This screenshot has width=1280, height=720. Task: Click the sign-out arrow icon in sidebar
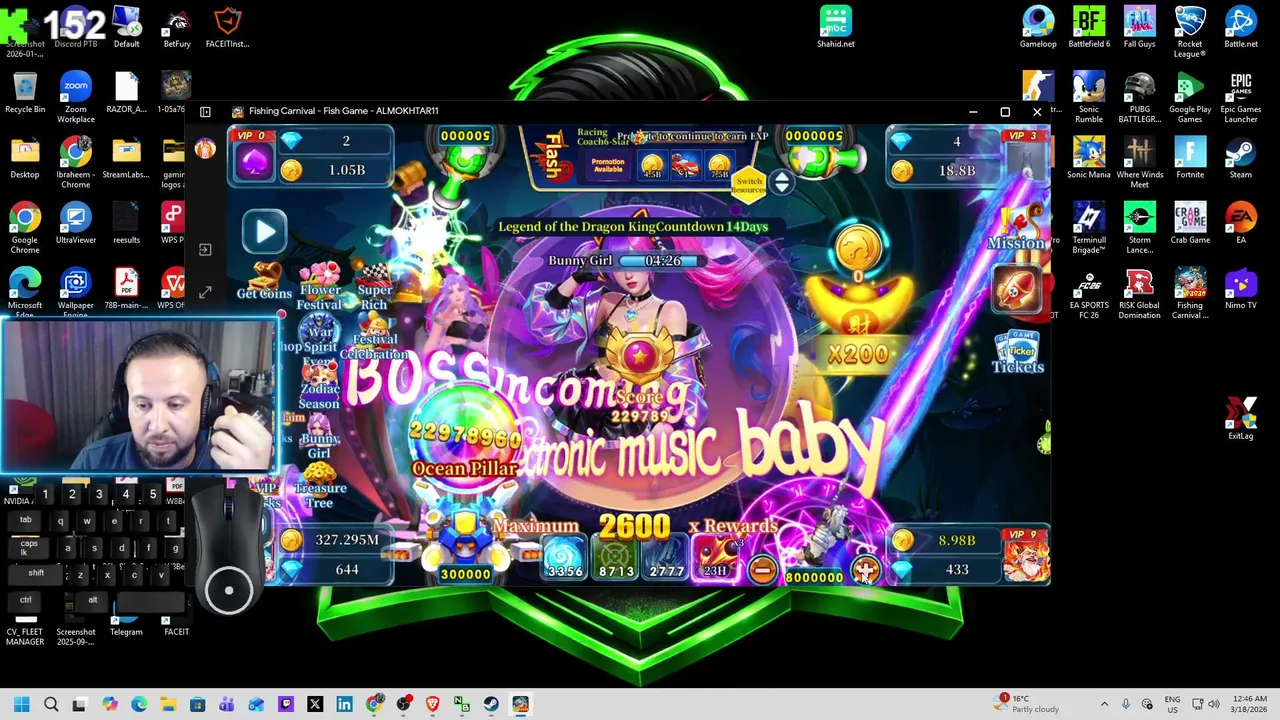tap(205, 249)
